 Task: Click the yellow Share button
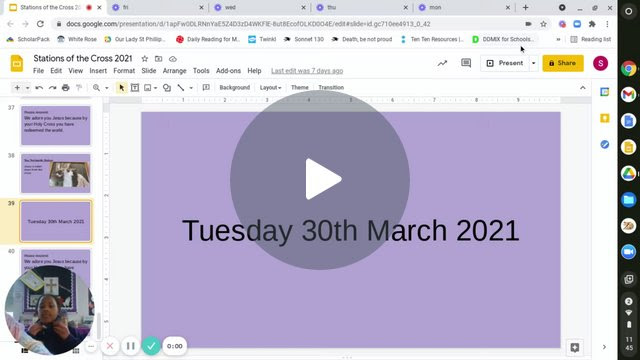point(563,63)
